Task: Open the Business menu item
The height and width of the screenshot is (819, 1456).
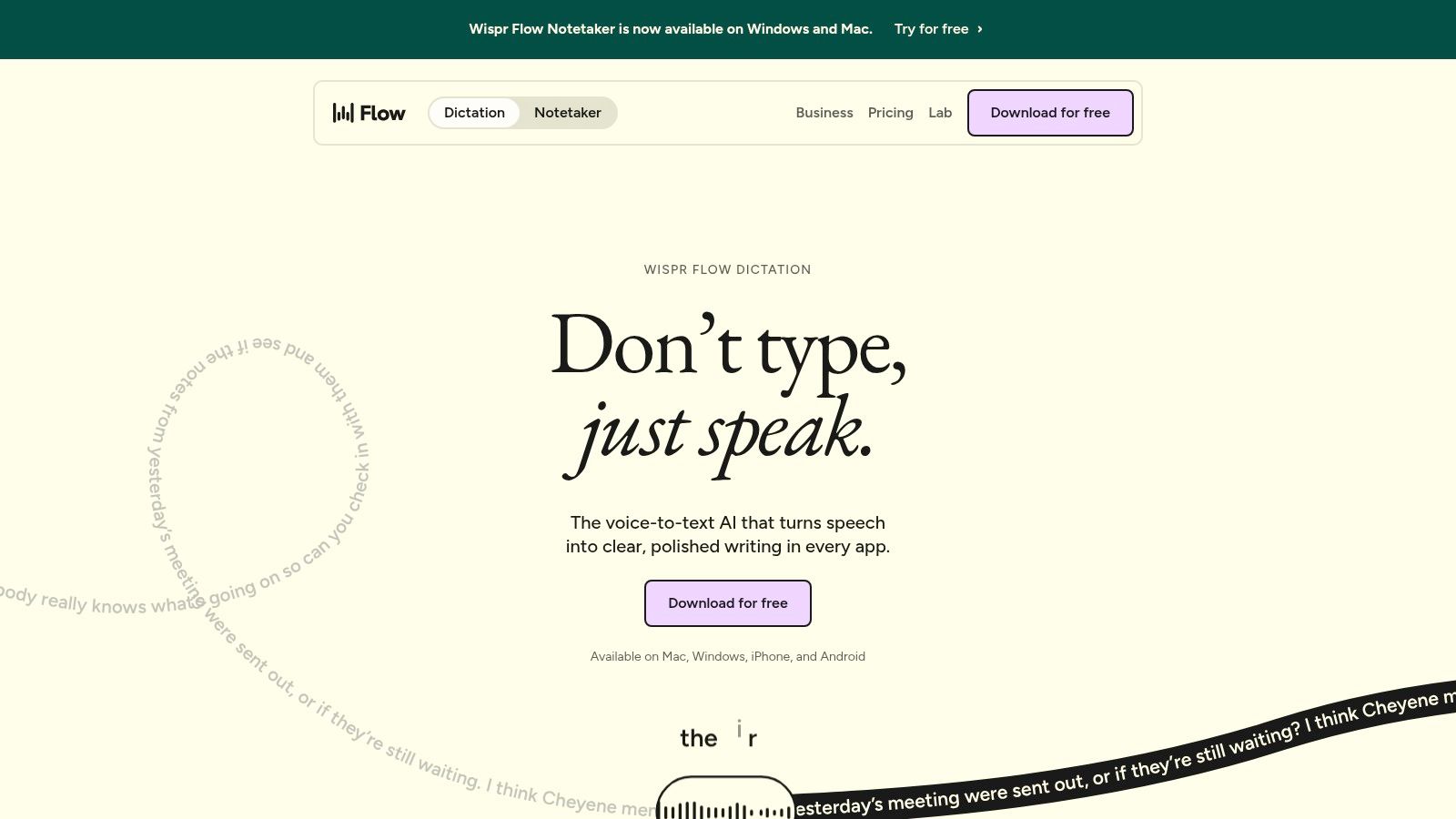Action: coord(824,113)
